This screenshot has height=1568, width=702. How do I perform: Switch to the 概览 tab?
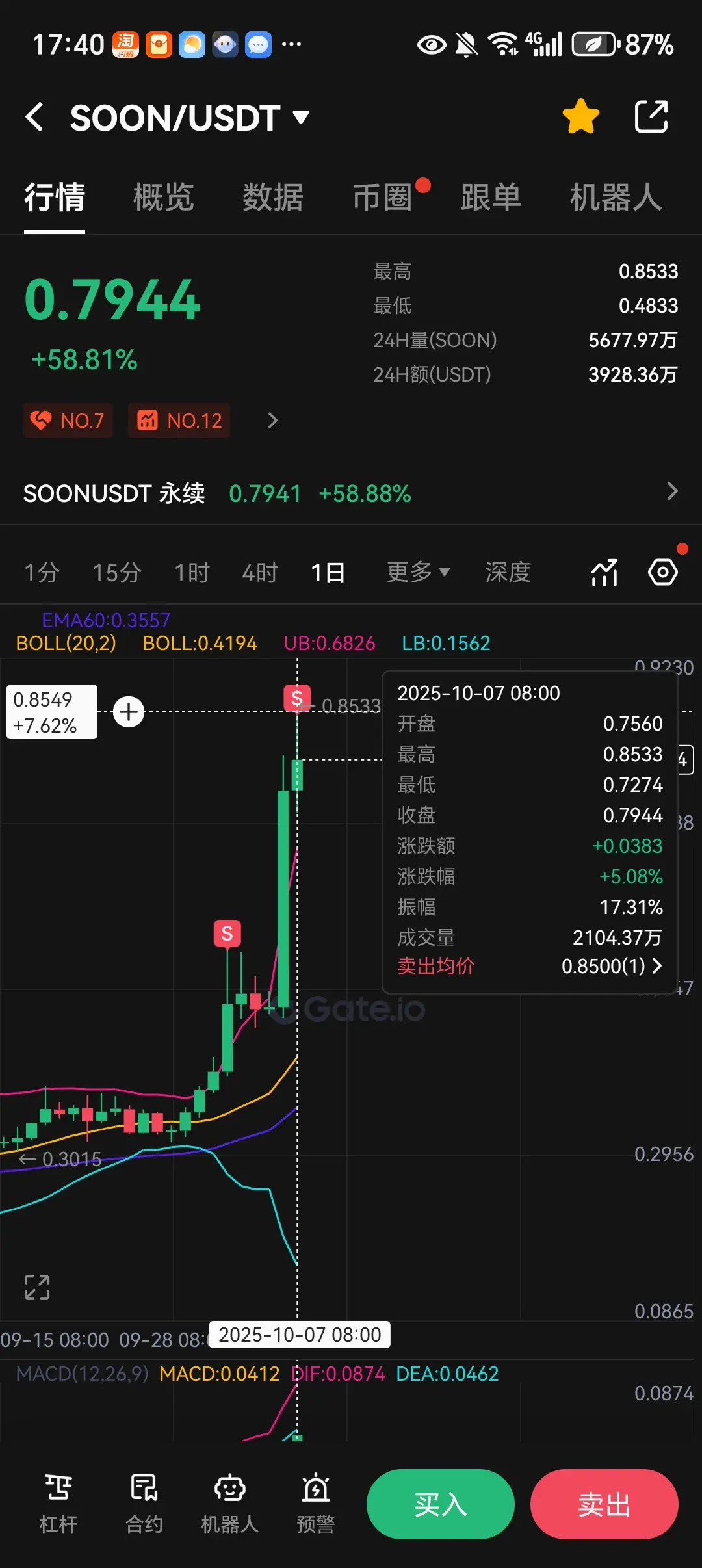(x=164, y=197)
